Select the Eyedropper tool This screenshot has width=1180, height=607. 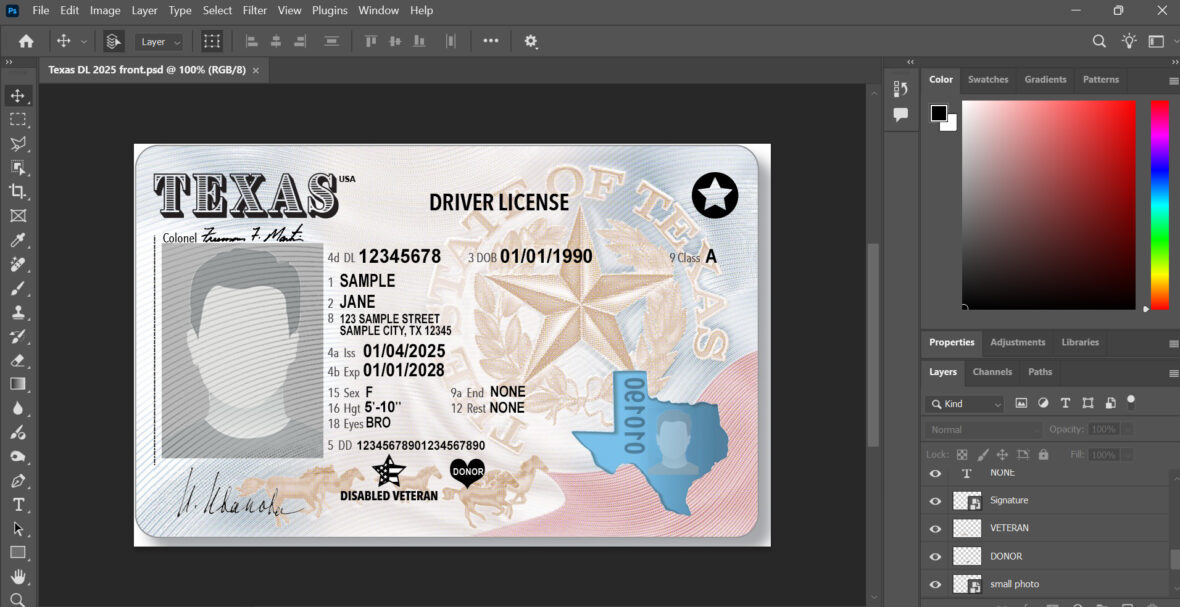pos(18,240)
